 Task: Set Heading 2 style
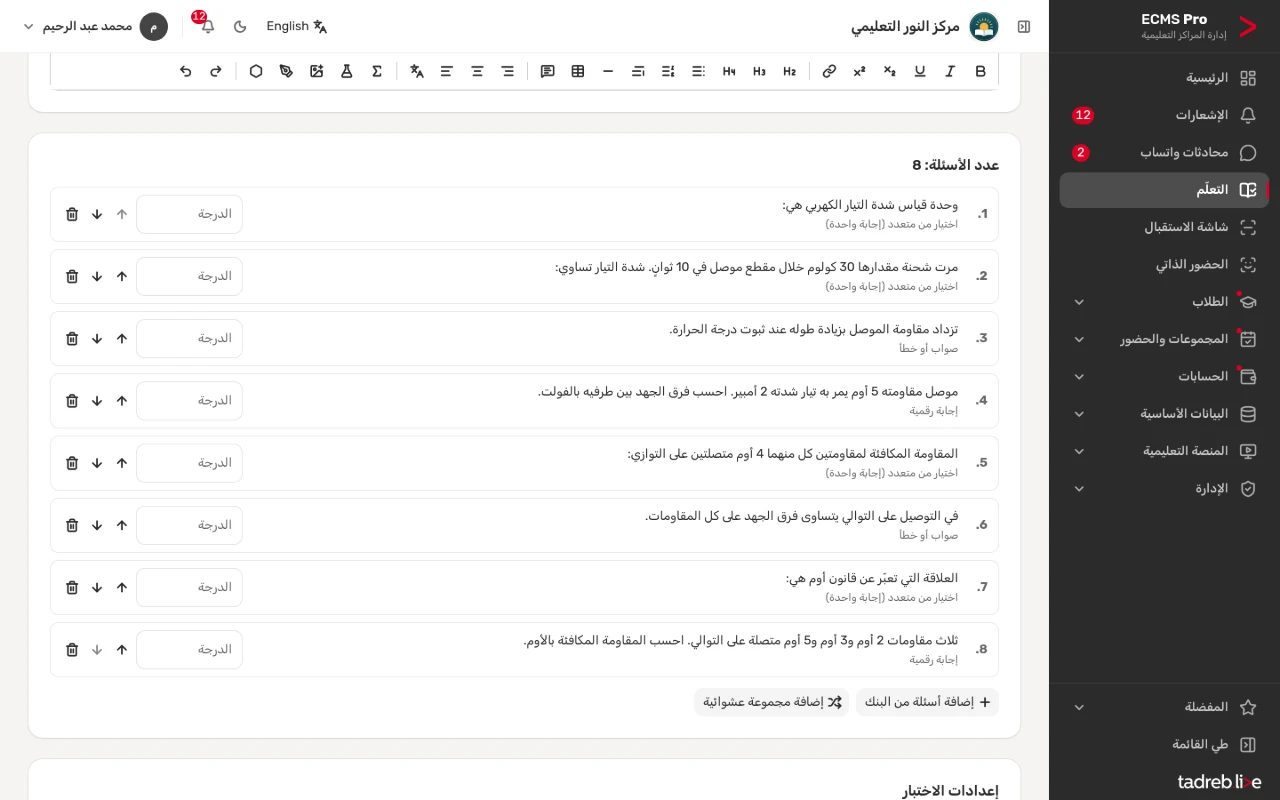[x=789, y=71]
